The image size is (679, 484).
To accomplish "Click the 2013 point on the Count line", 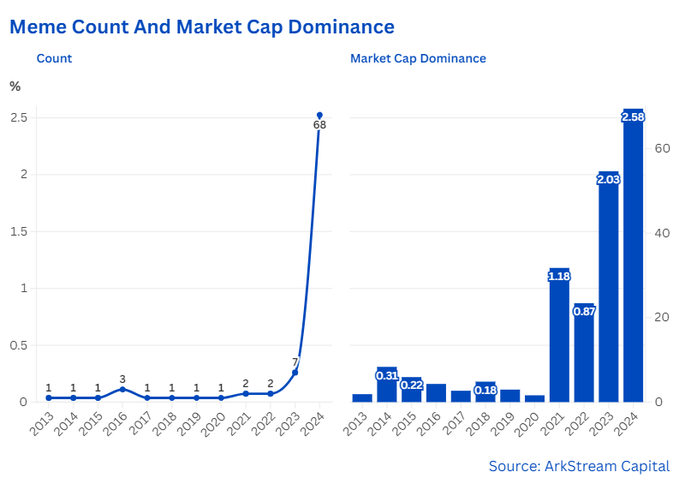I will tap(48, 398).
